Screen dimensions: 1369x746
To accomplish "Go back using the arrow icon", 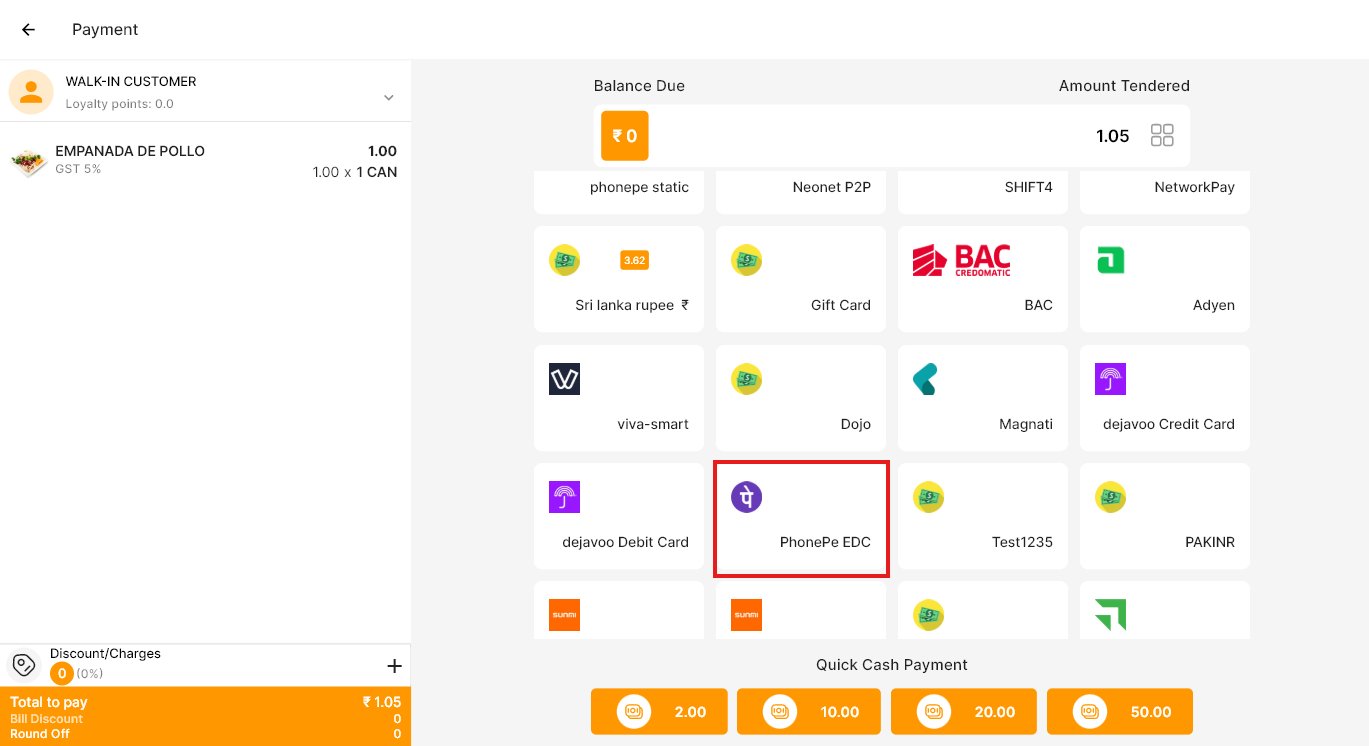I will pos(28,30).
